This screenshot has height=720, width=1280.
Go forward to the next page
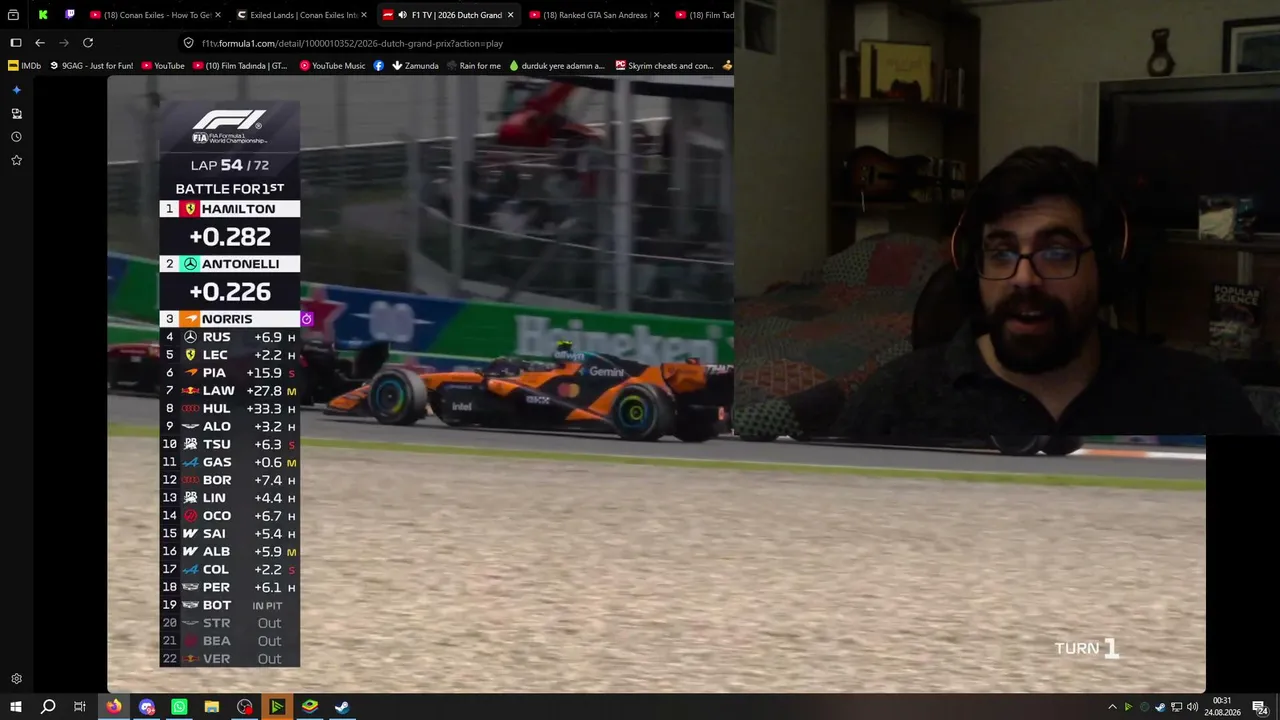tap(64, 43)
